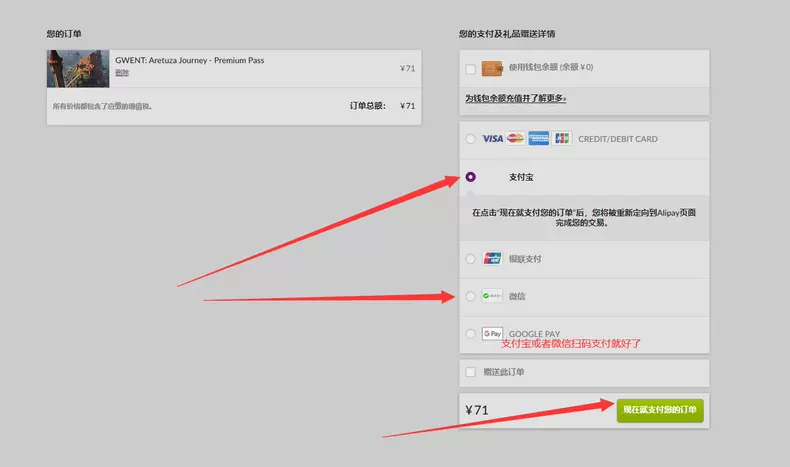790x467 pixels.
Task: Click the 您的订单 heading
Action: click(64, 34)
